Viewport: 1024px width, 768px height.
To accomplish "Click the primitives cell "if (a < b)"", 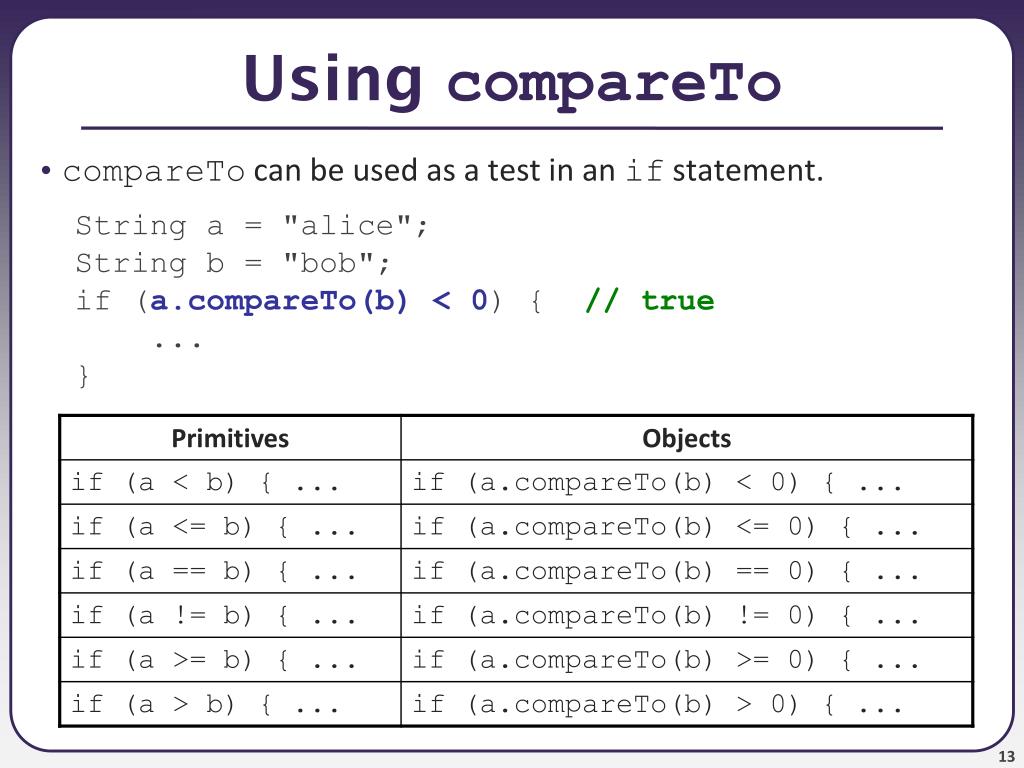I will click(x=230, y=483).
